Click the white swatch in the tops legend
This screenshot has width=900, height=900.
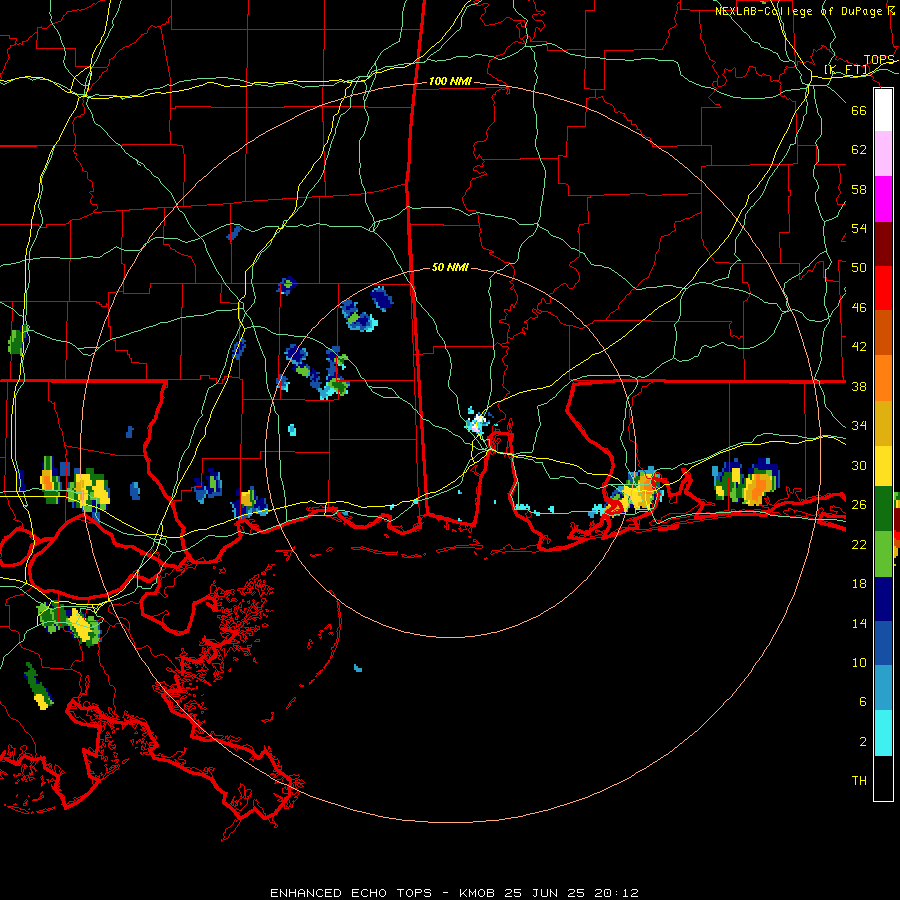[x=883, y=110]
